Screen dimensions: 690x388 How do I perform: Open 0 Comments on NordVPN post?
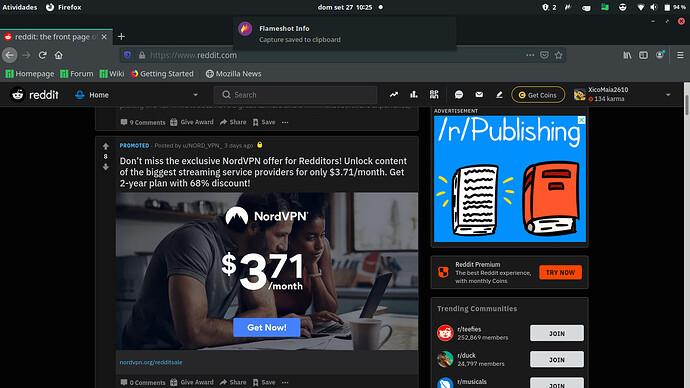point(143,382)
